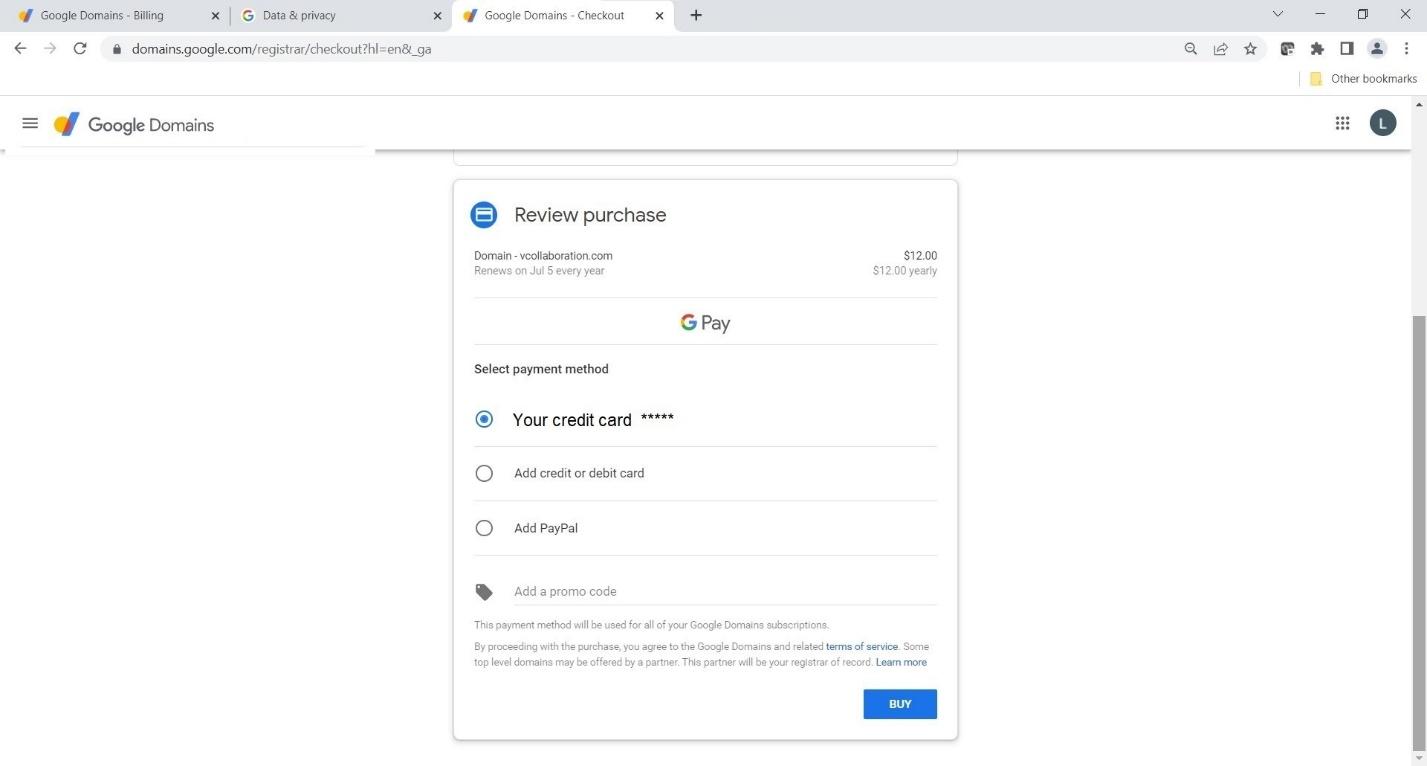1427x766 pixels.
Task: Click the Select payment method heading
Action: point(541,369)
